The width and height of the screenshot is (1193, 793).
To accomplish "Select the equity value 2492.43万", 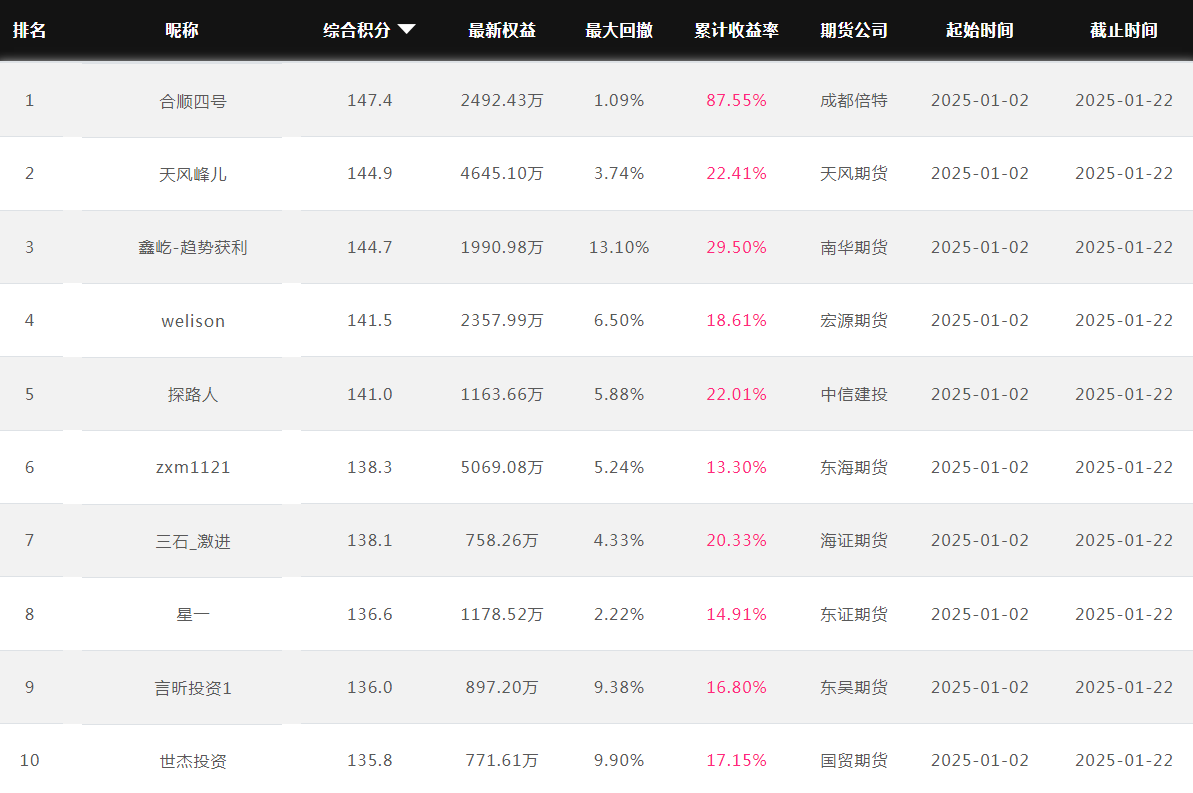I will (x=502, y=100).
